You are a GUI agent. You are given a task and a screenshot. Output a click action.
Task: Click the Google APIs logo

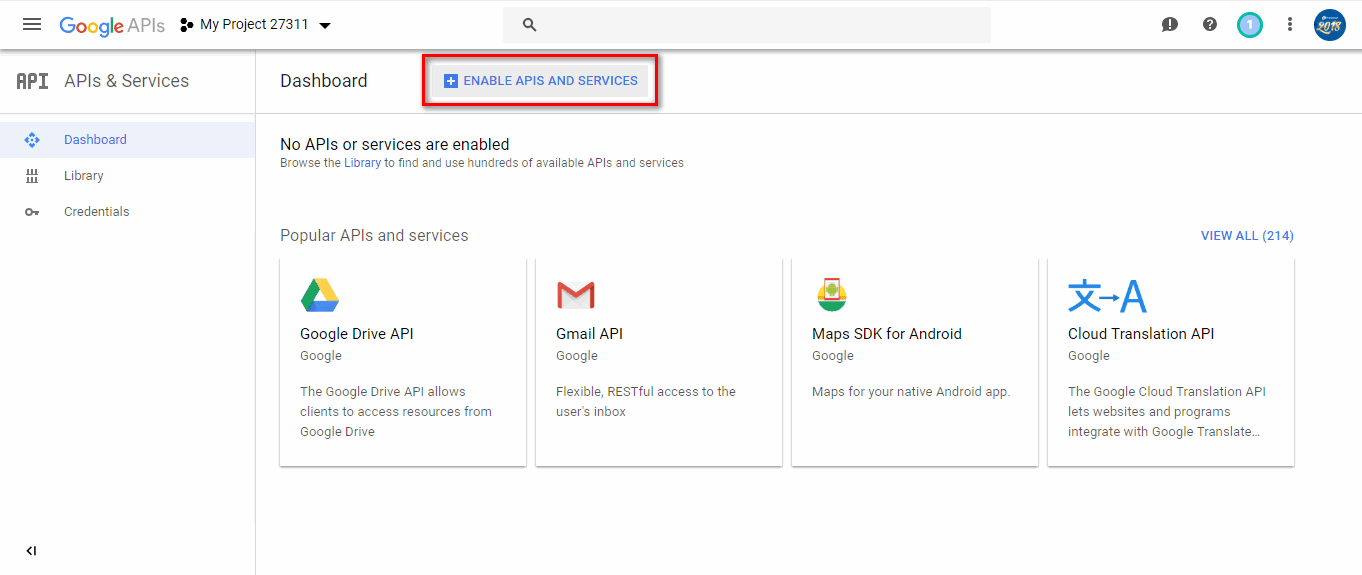(112, 25)
